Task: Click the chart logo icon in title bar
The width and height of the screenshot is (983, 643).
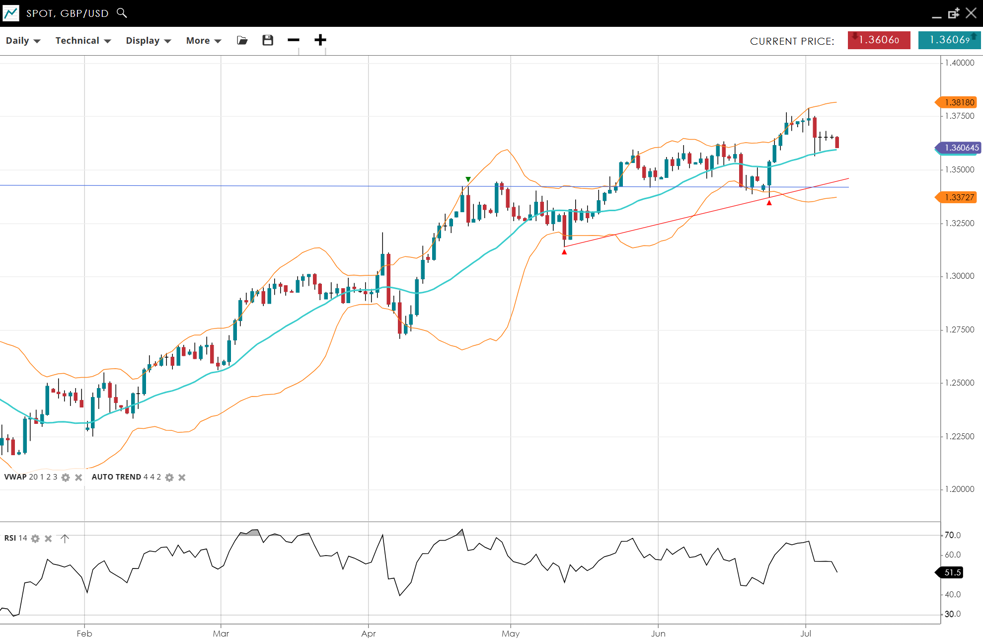Action: click(11, 13)
